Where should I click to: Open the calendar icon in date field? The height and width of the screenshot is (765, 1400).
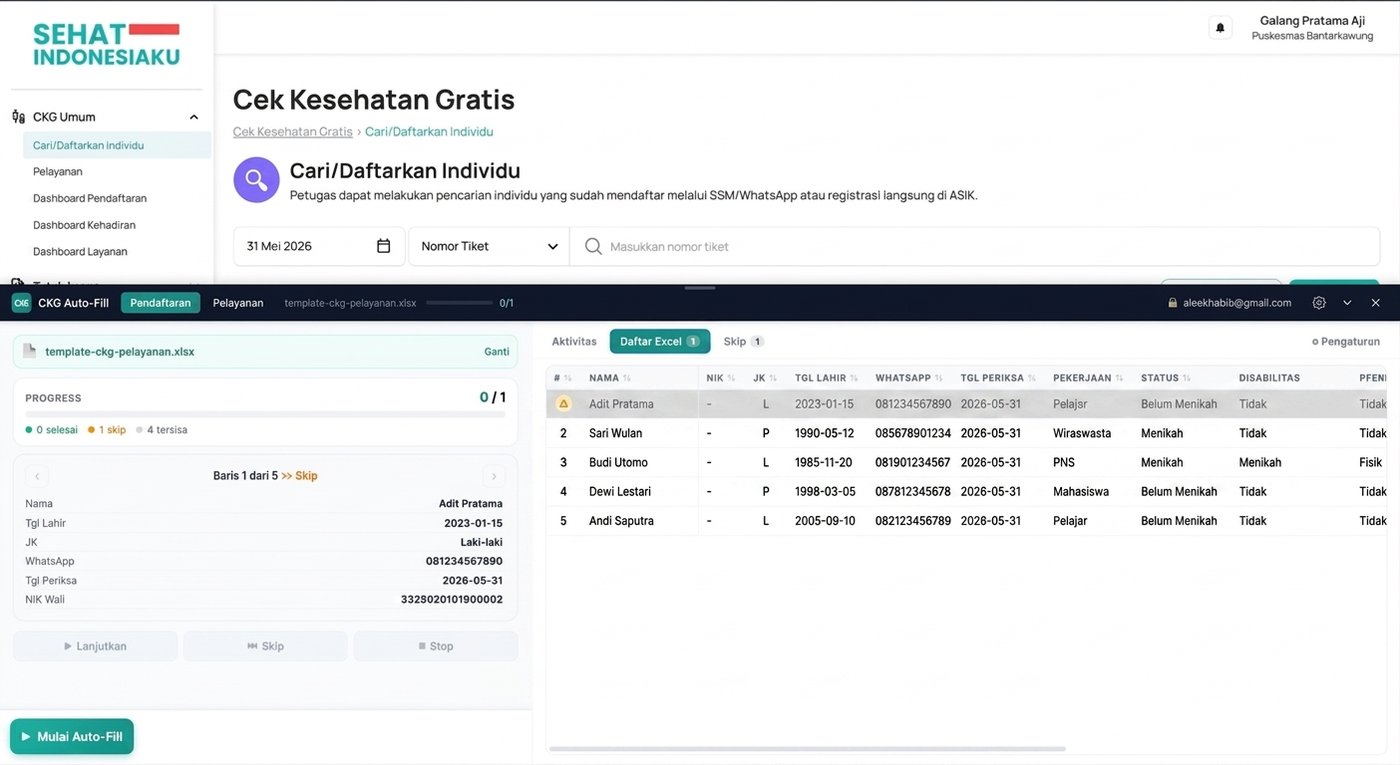[383, 246]
